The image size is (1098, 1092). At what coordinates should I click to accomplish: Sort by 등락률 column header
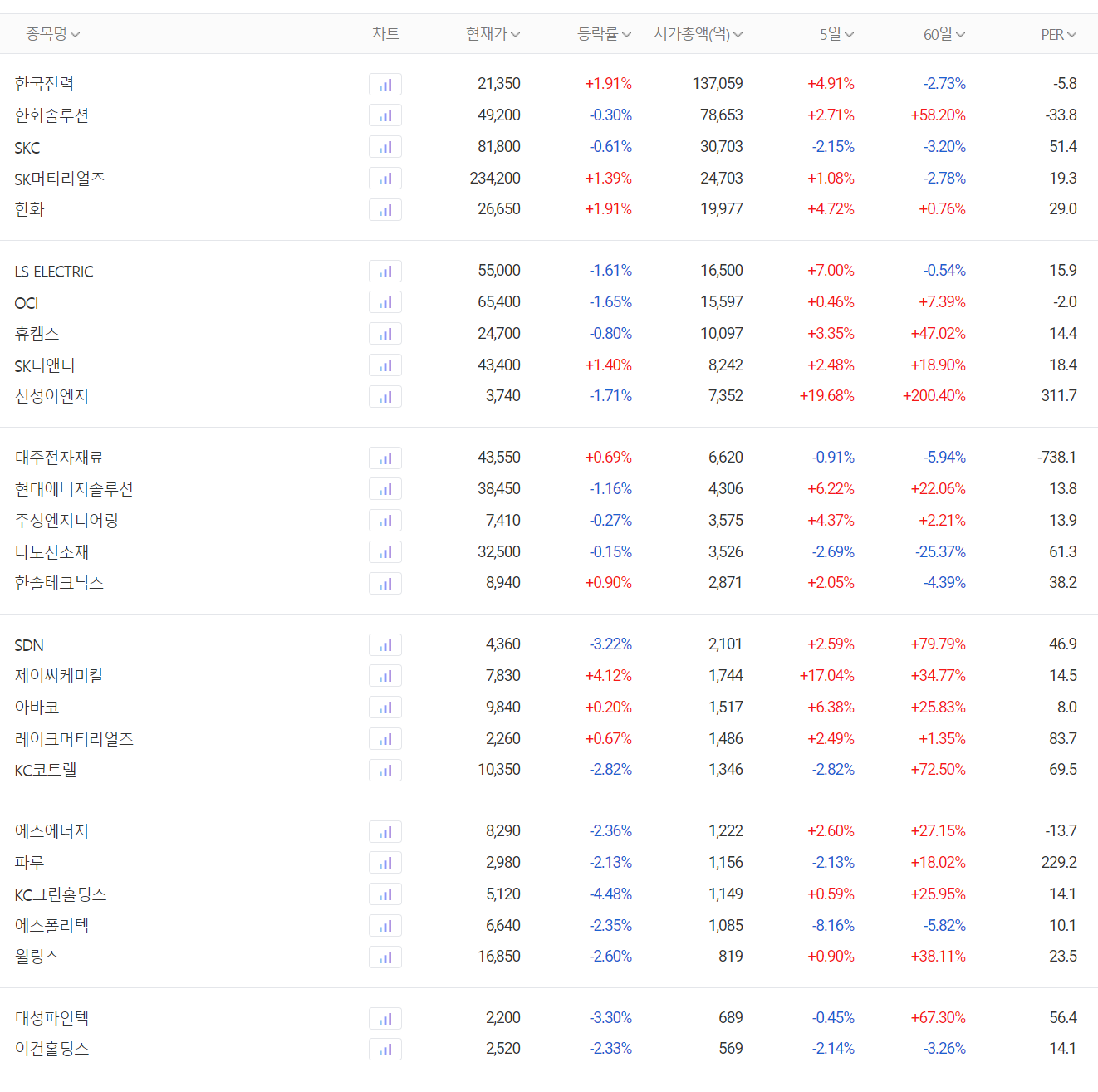(605, 34)
